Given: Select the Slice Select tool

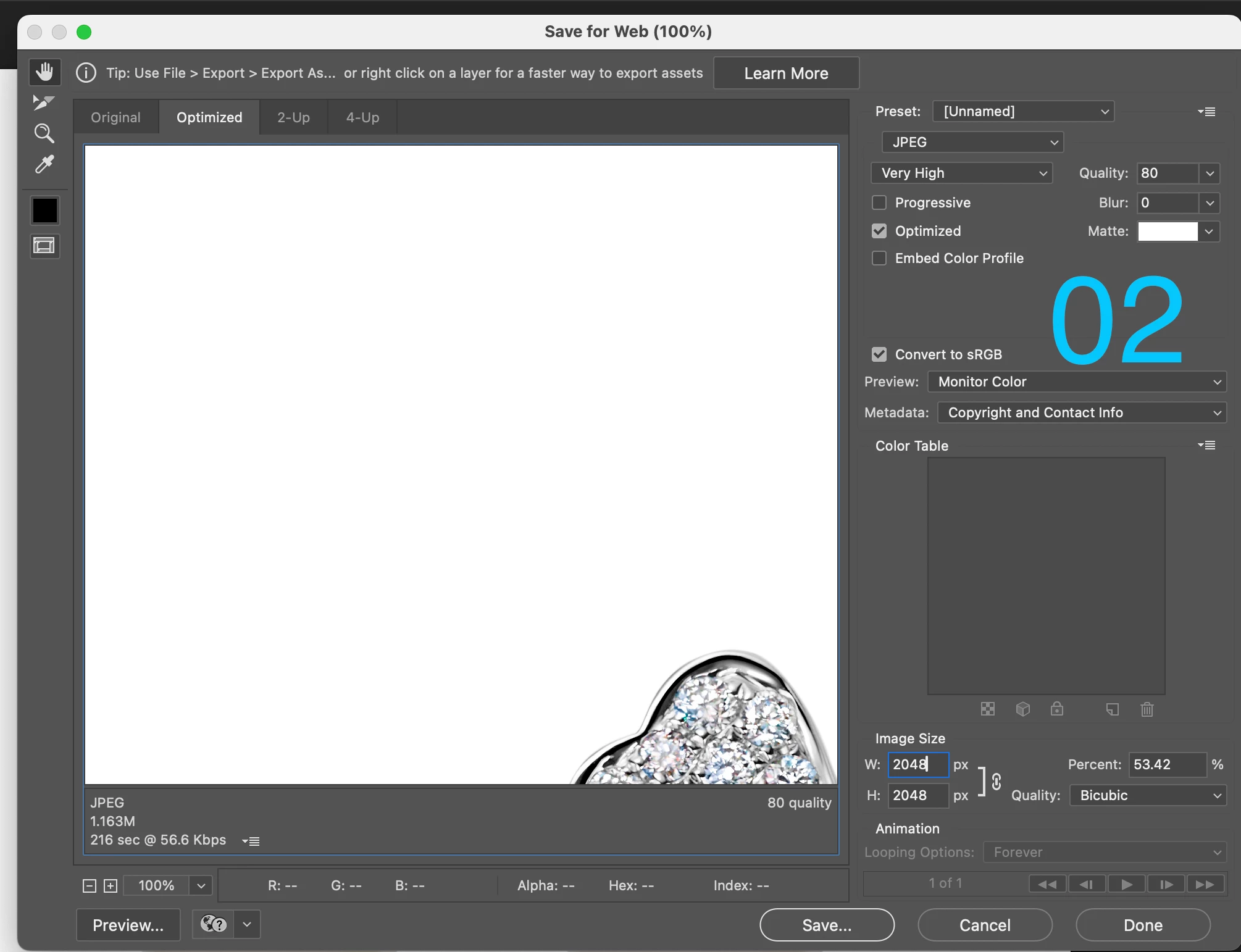Looking at the screenshot, I should tap(44, 102).
